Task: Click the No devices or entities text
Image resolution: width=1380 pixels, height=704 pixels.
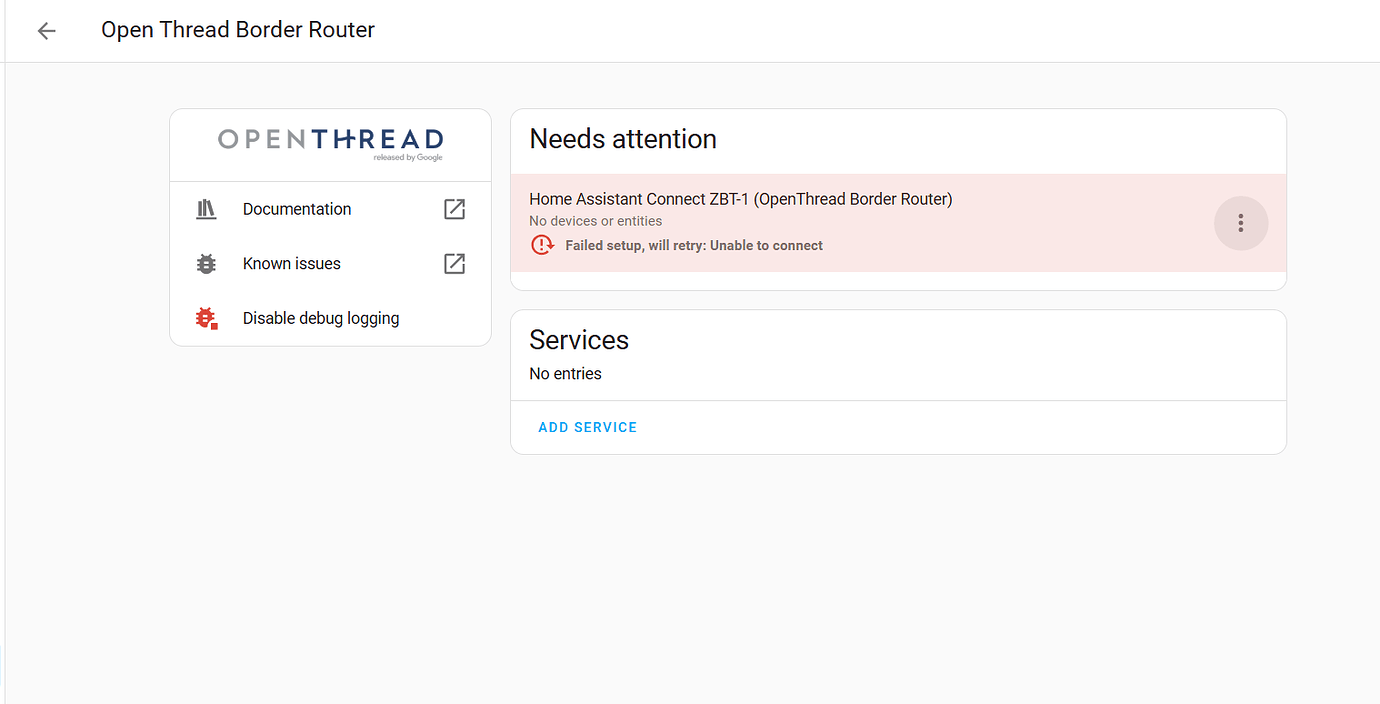Action: pyautogui.click(x=595, y=221)
